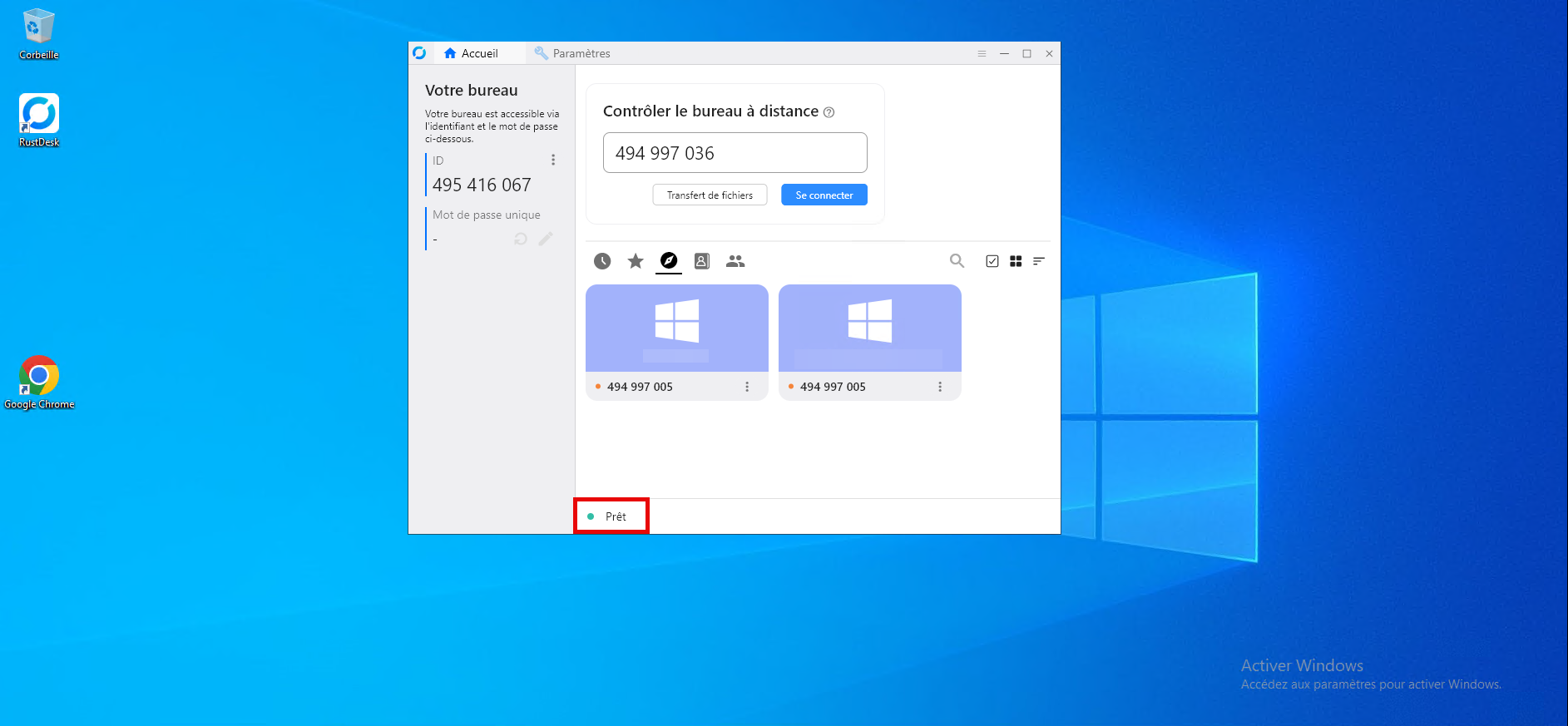Switch to the Paramètres tab
The image size is (1568, 726).
(572, 53)
